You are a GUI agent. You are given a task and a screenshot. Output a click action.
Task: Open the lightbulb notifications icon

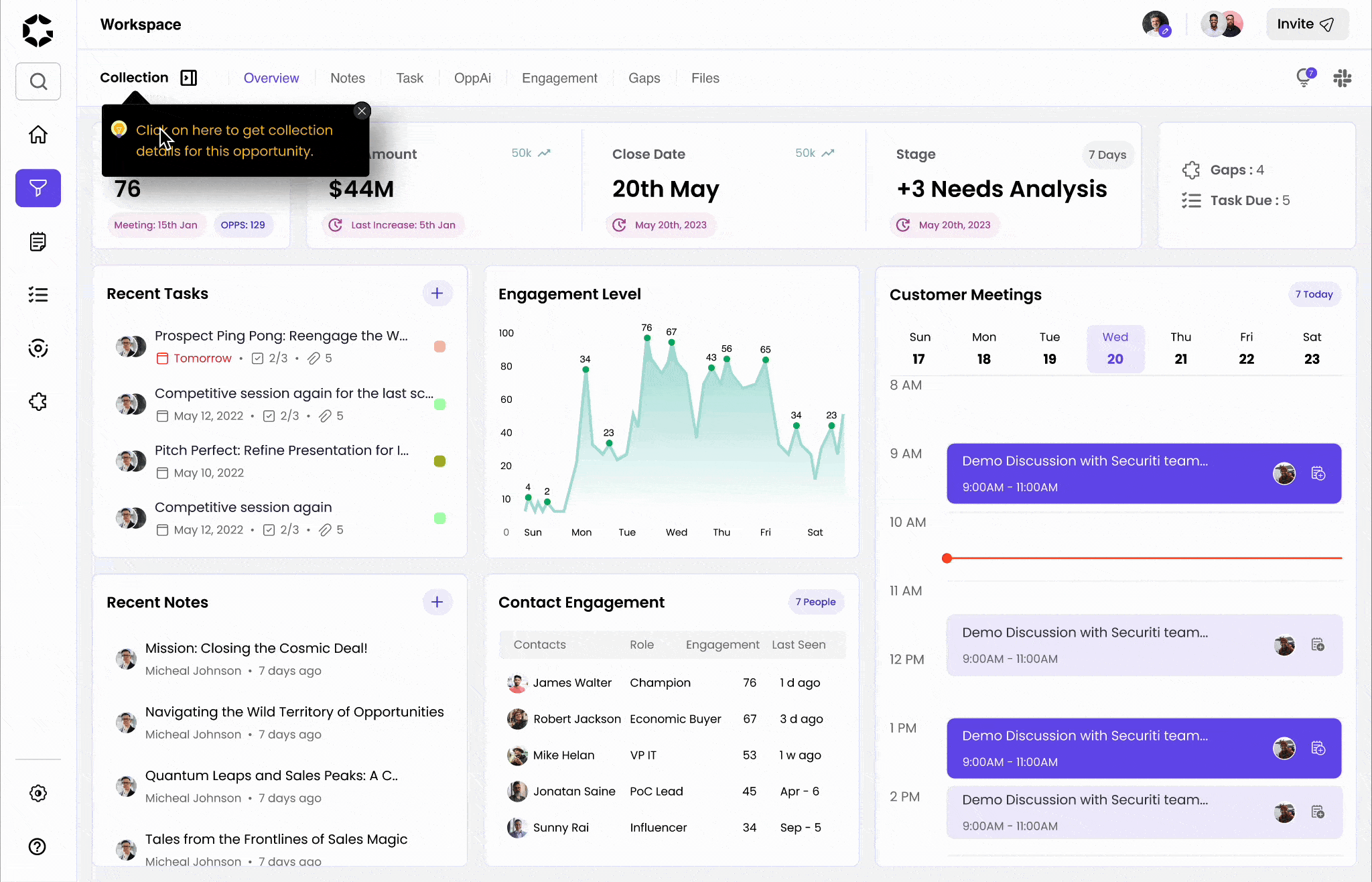(1304, 78)
